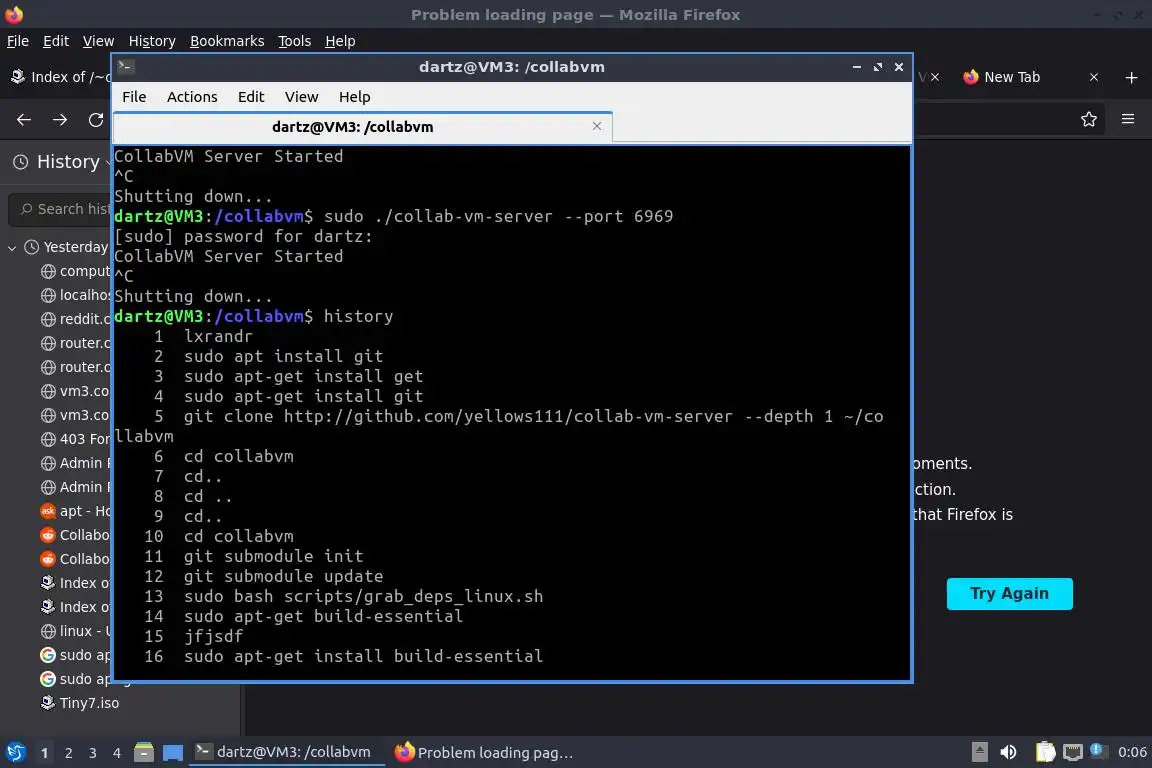Select the terminal task in taskbar

[x=287, y=752]
